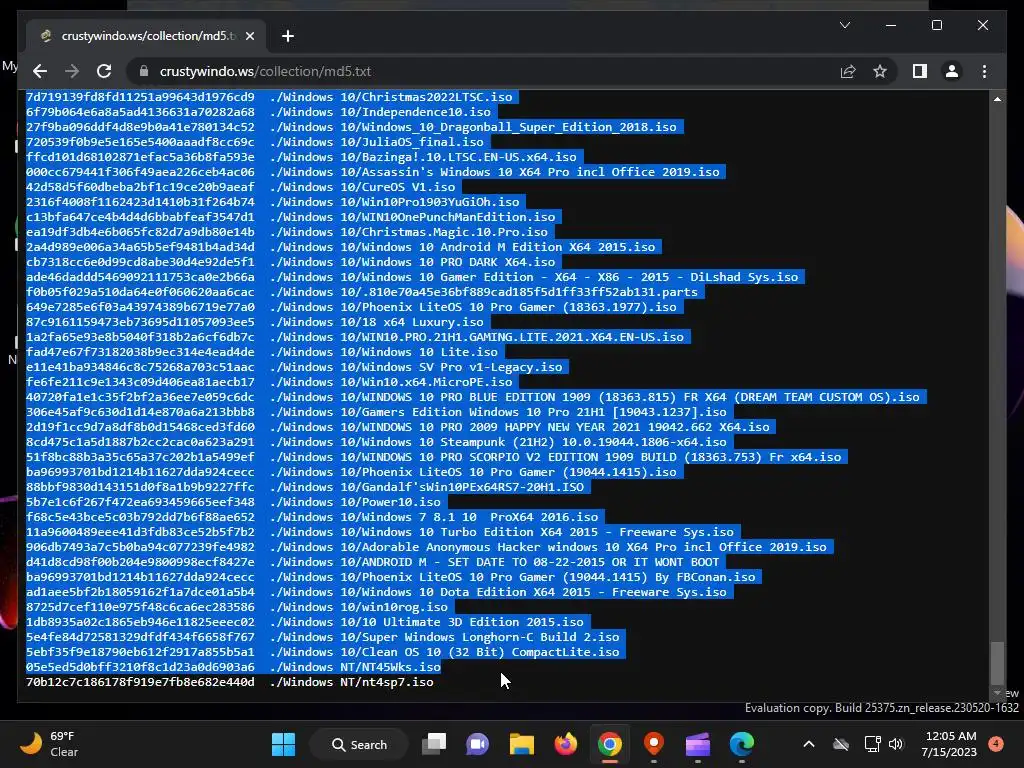1024x768 pixels.
Task: Open Windows Start menu
Action: [283, 744]
